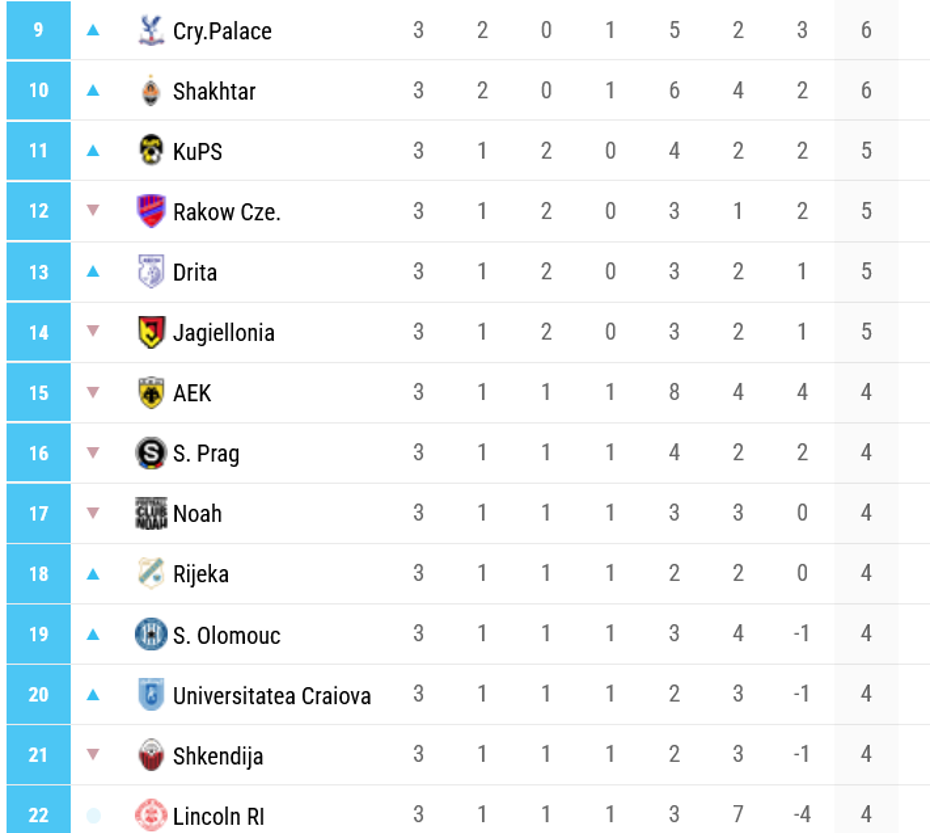Click the Lincoln RI club badge
This screenshot has height=833, width=930.
pyautogui.click(x=150, y=815)
